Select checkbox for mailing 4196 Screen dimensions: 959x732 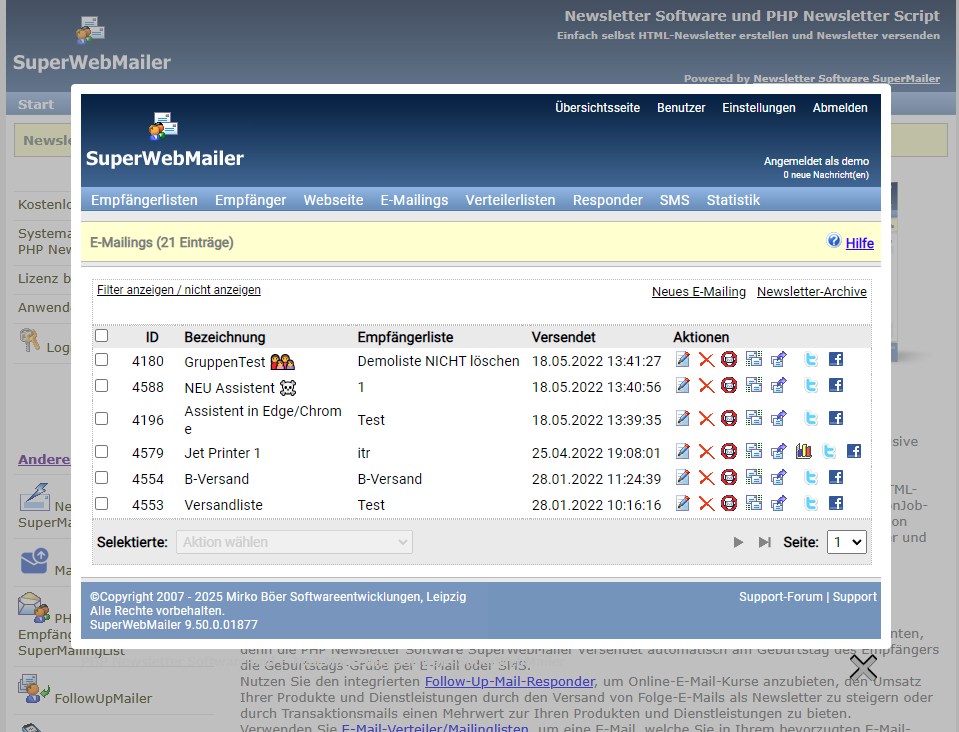click(102, 418)
